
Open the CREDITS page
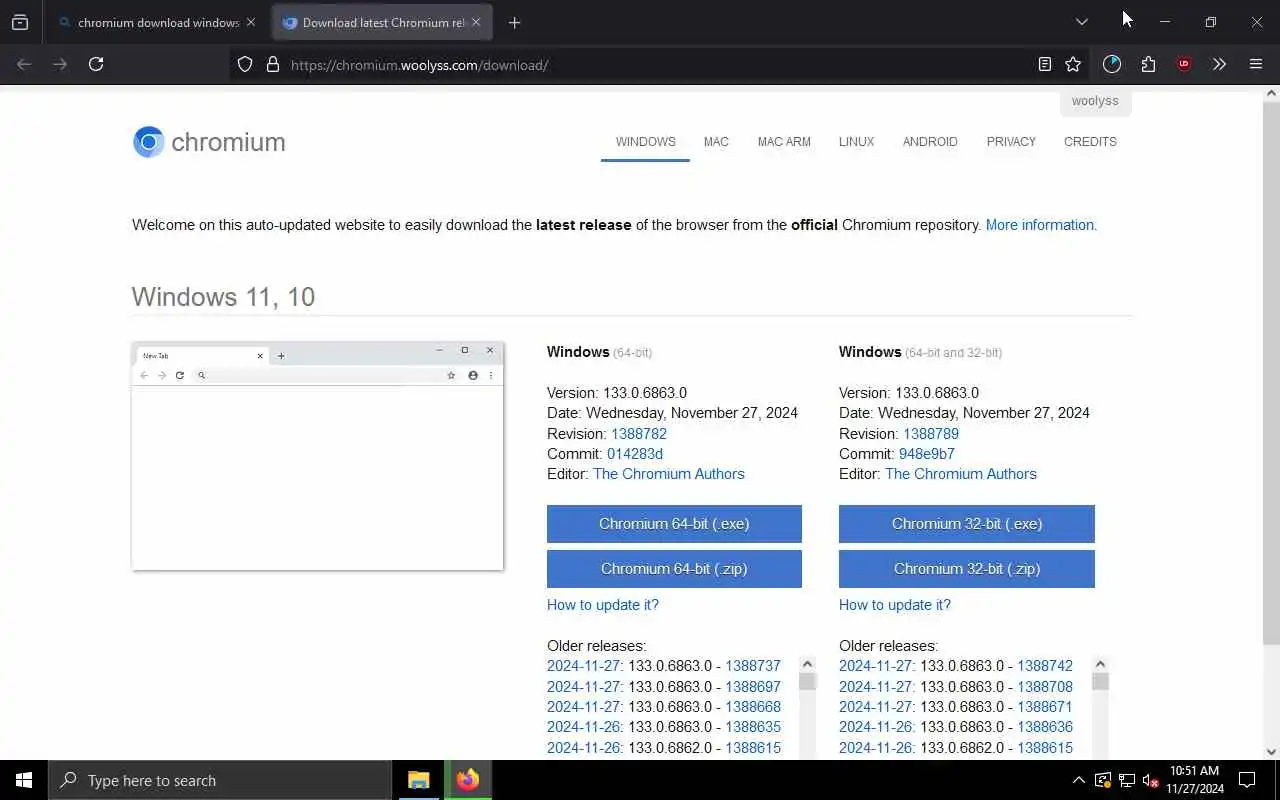click(x=1090, y=142)
